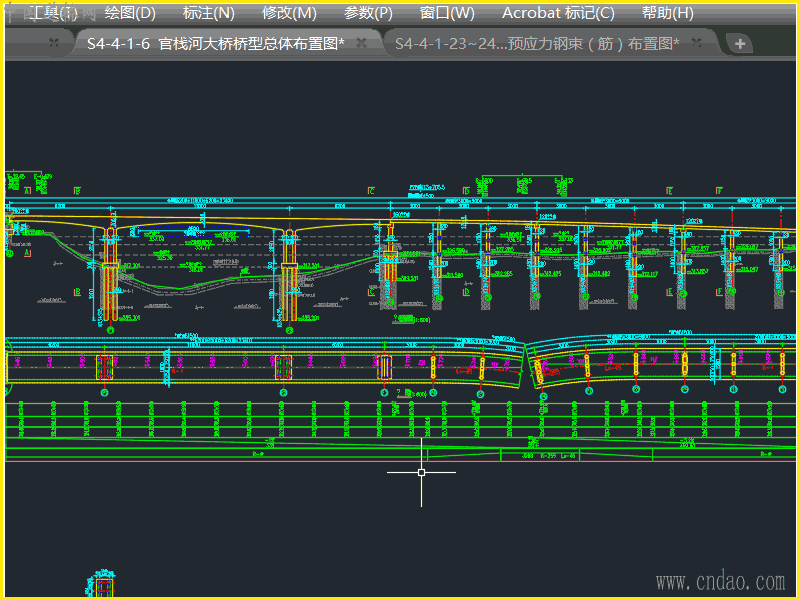Close the partially hidden leftmost tab

pyautogui.click(x=54, y=43)
